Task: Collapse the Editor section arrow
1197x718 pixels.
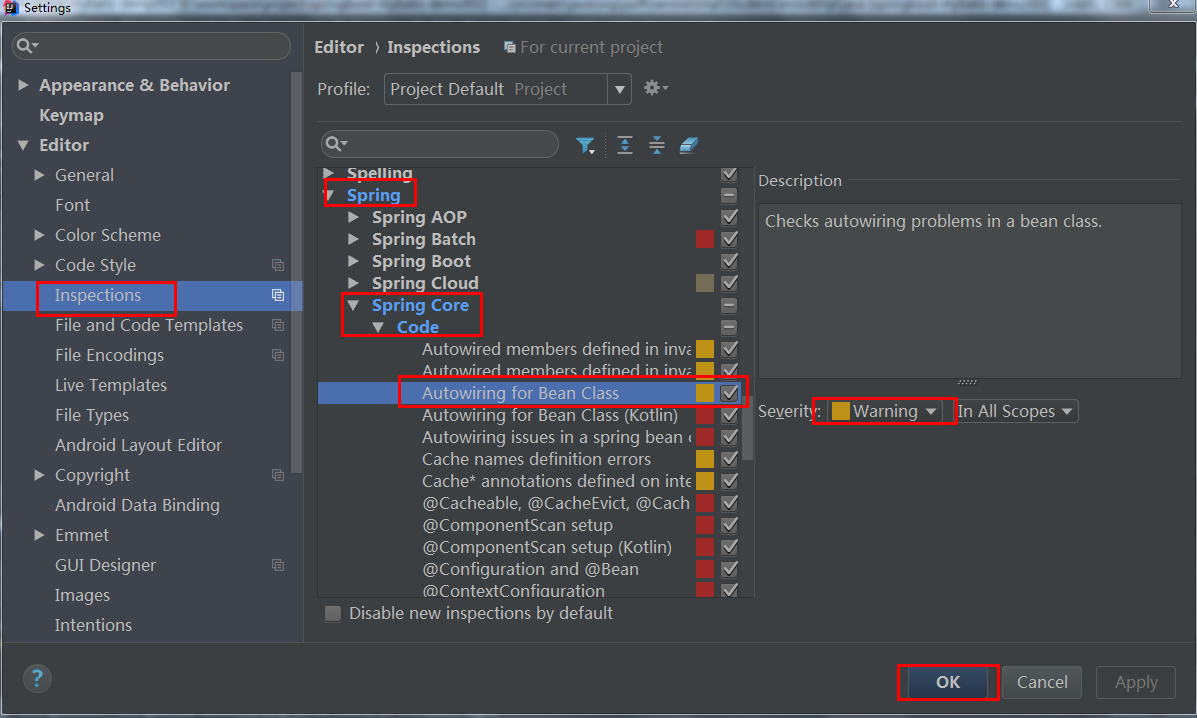Action: [x=23, y=145]
